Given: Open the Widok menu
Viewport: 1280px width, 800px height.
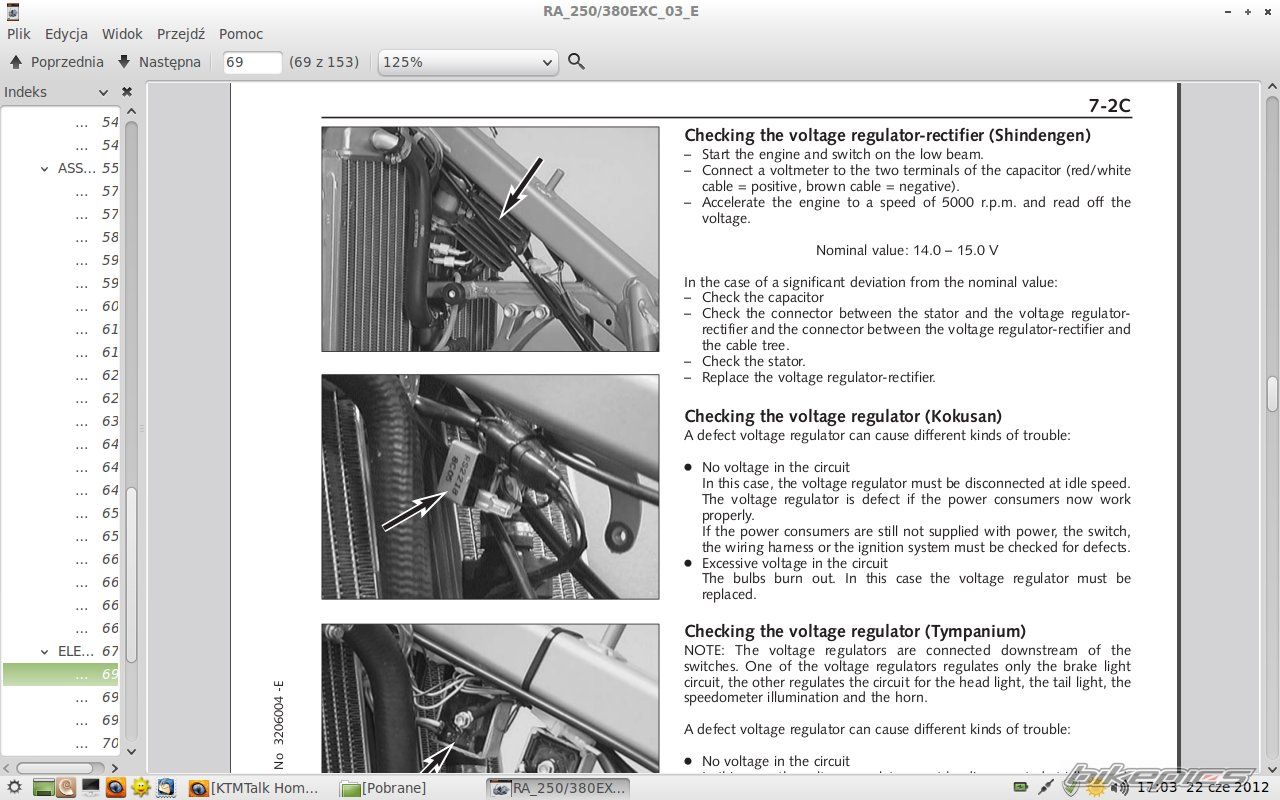Looking at the screenshot, I should 122,33.
